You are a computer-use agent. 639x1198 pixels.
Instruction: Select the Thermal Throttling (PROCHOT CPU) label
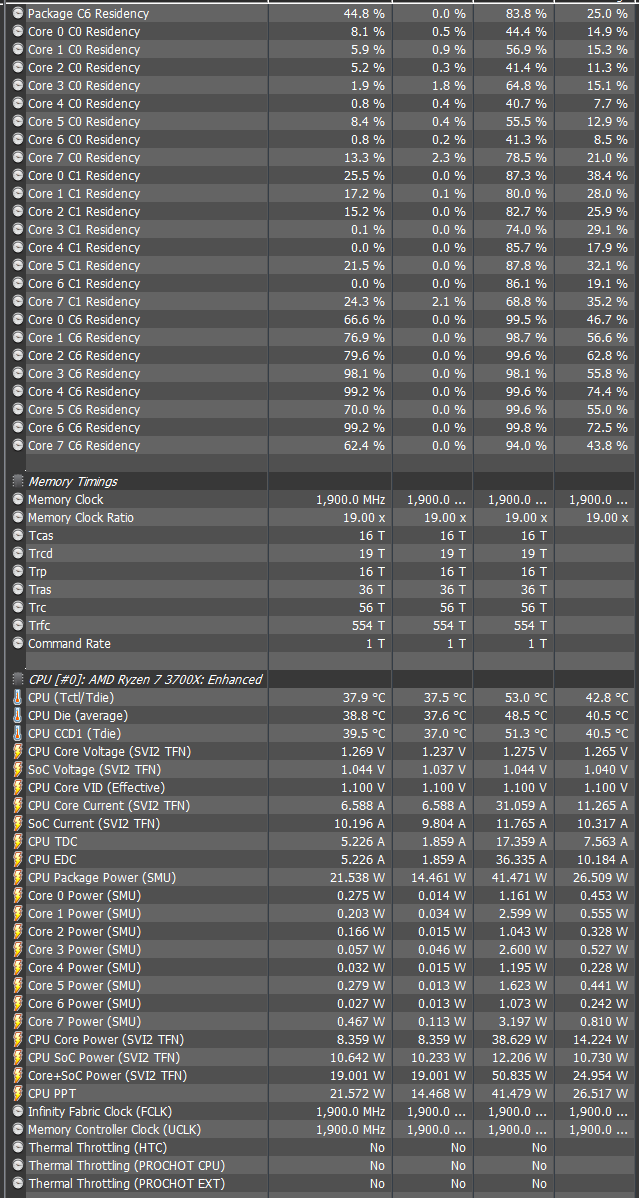[127, 1166]
